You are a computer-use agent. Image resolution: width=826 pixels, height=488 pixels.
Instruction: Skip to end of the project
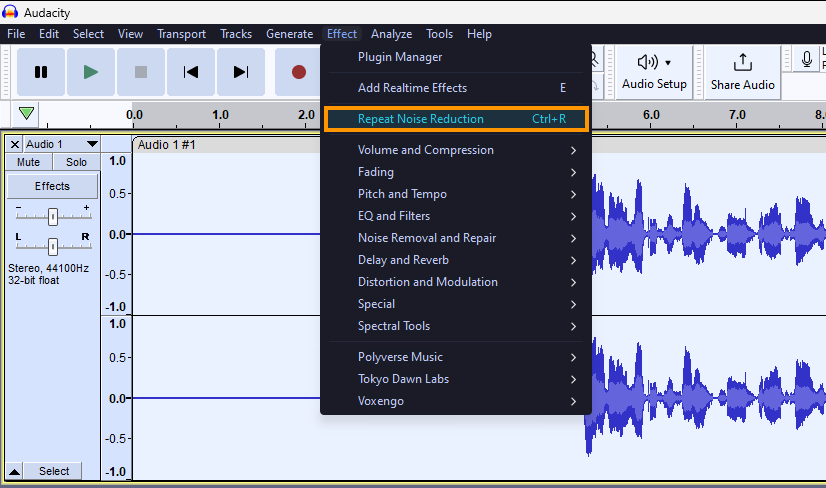pyautogui.click(x=241, y=72)
